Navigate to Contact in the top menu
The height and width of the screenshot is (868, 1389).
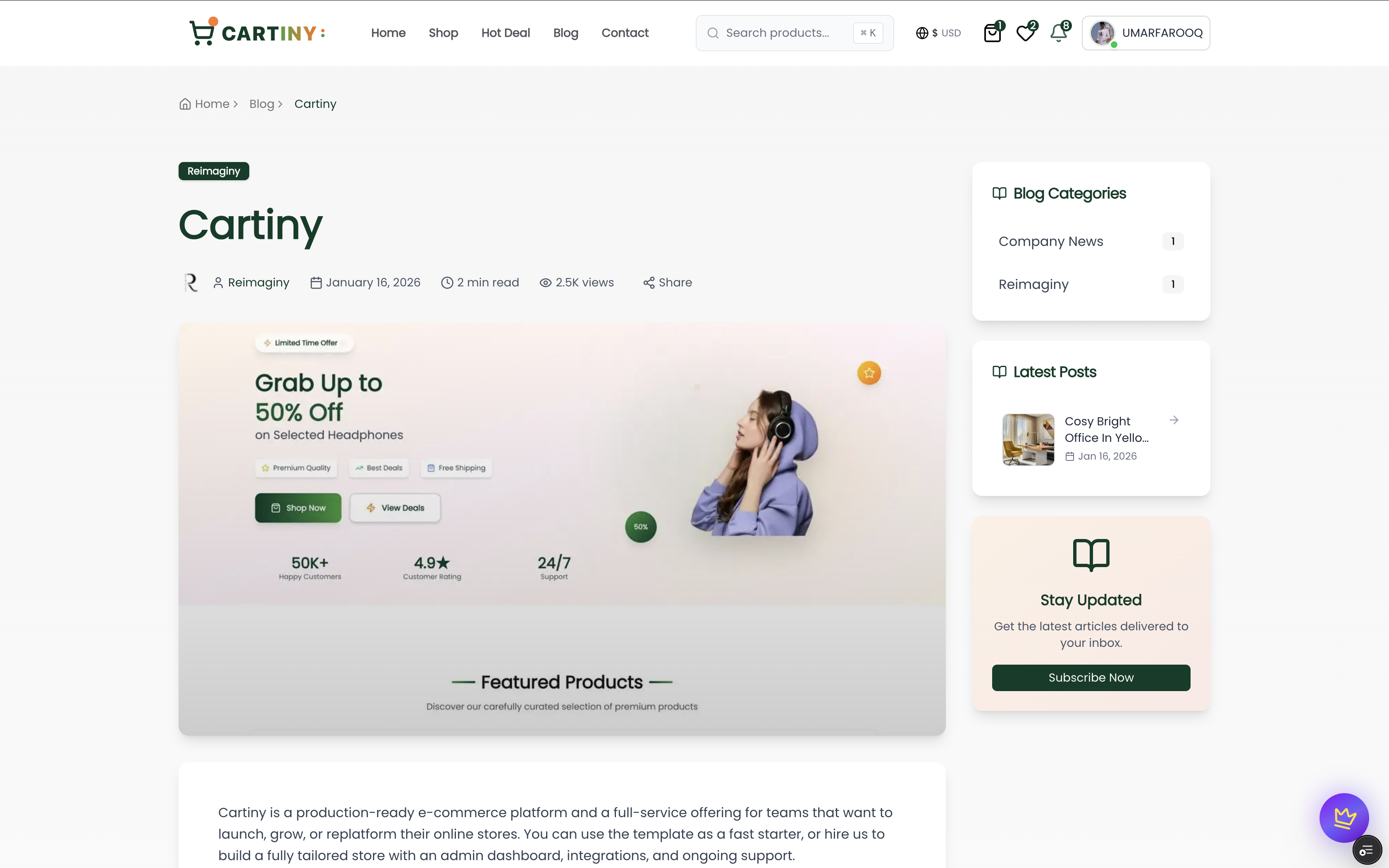click(625, 33)
